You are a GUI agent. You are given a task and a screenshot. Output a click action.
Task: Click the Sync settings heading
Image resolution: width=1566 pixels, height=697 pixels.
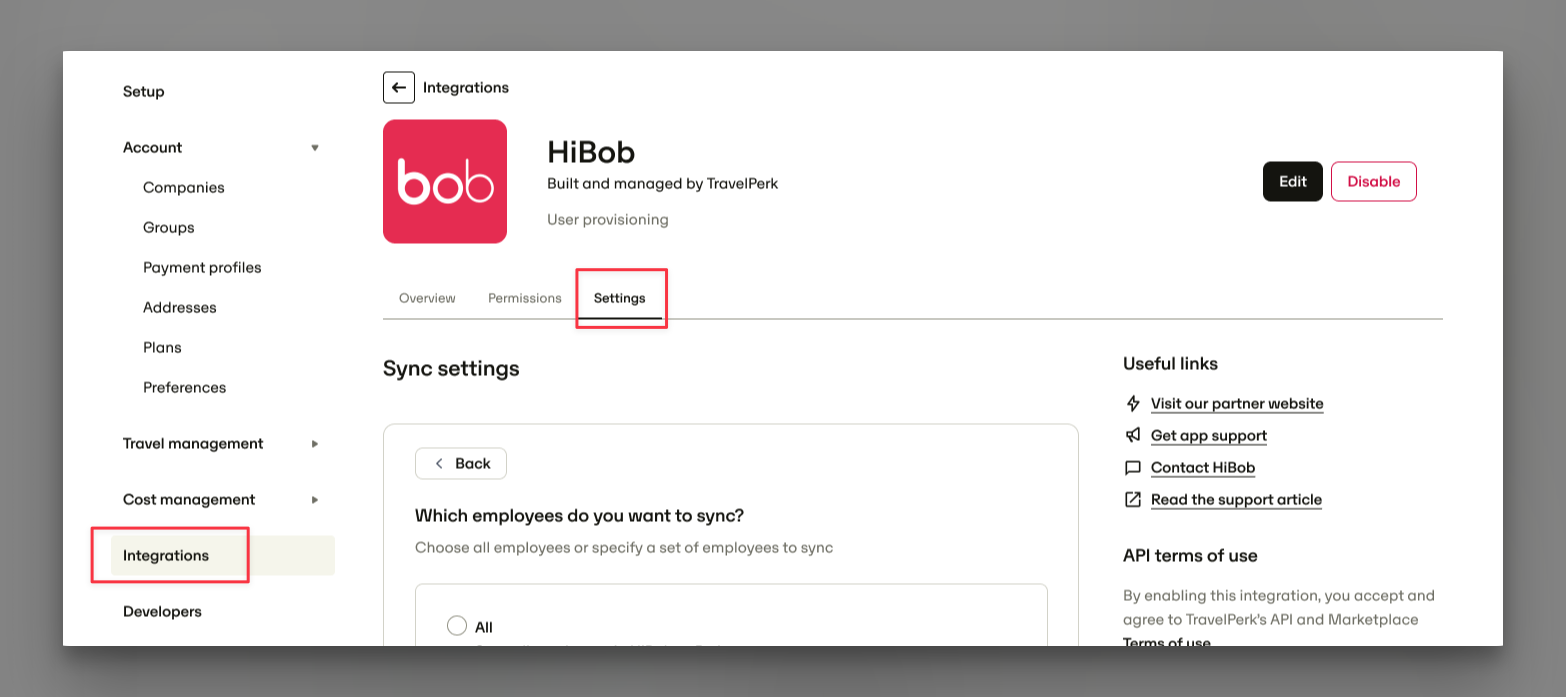451,369
